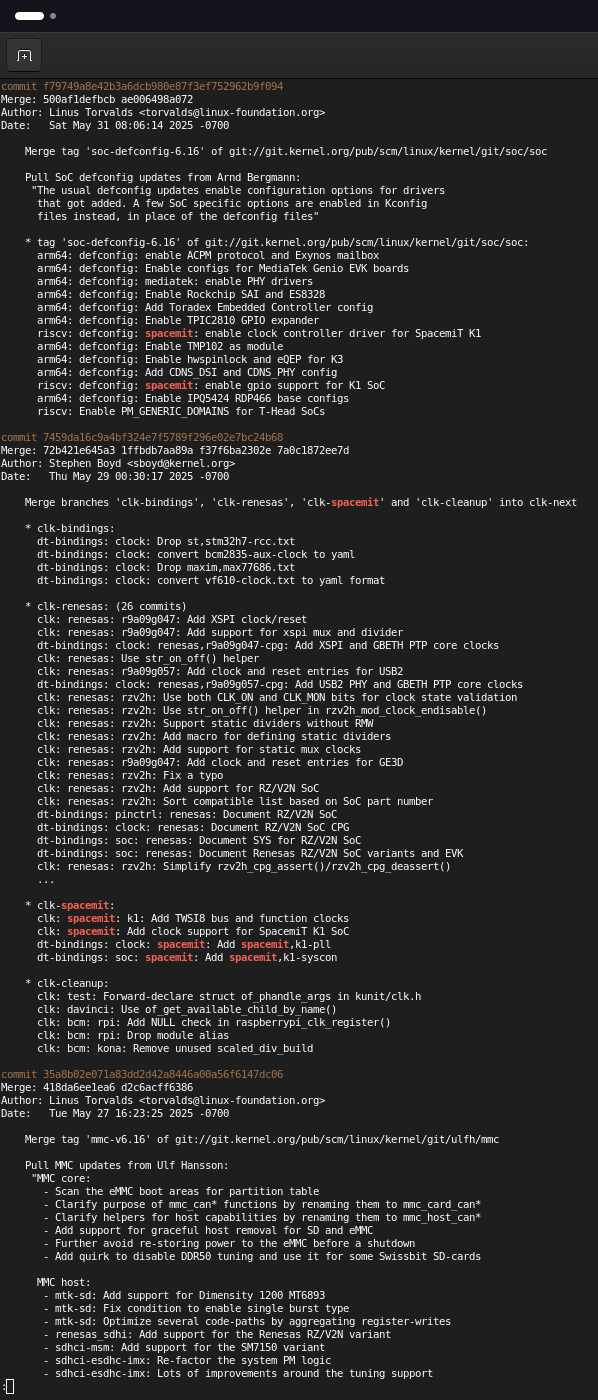Click commit hash starting with 35a8b02e071a
The height and width of the screenshot is (1400, 598).
tap(163, 1075)
